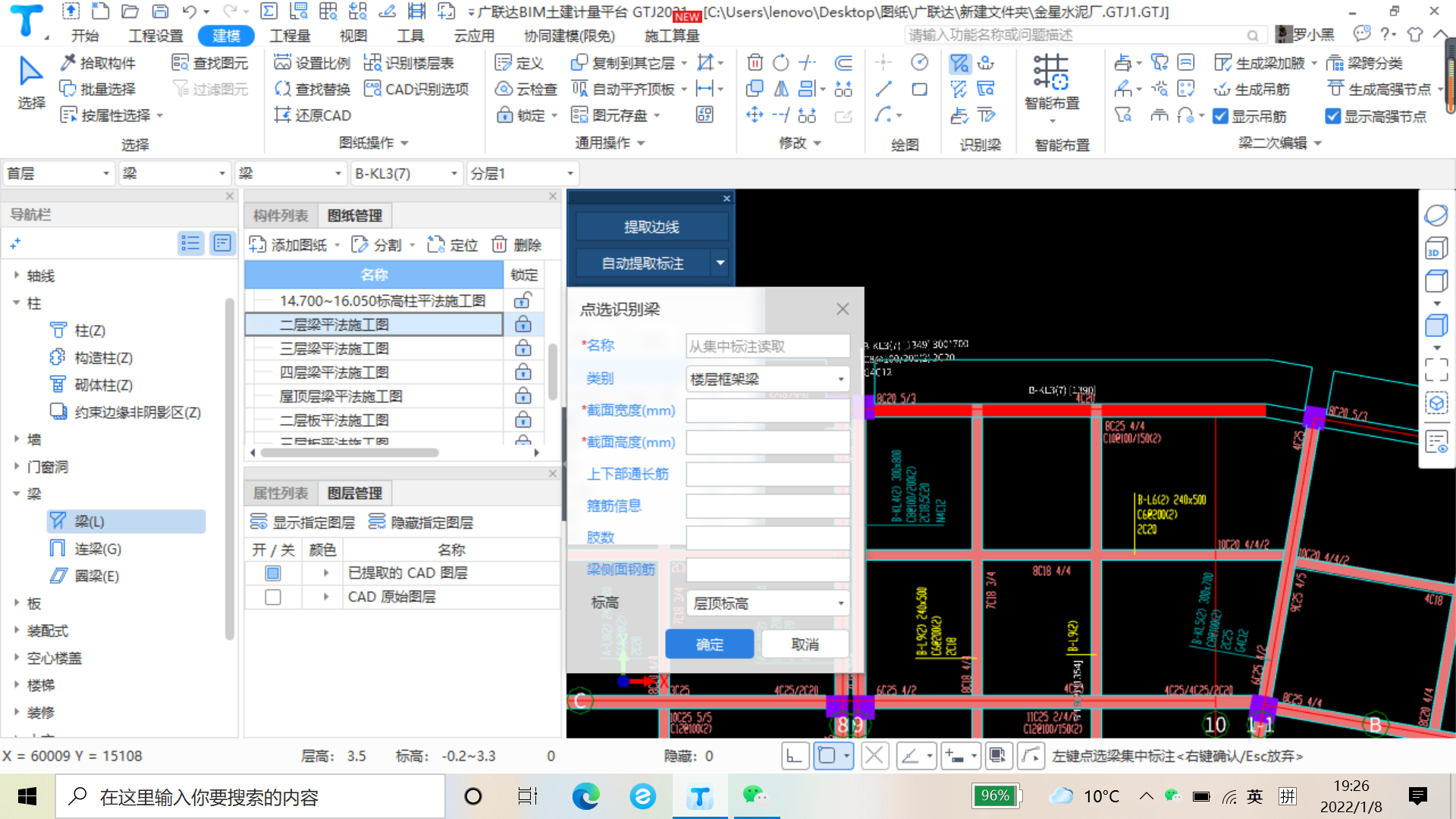1456x819 pixels.
Task: Click 还原CAD restore tool
Action: click(x=312, y=115)
